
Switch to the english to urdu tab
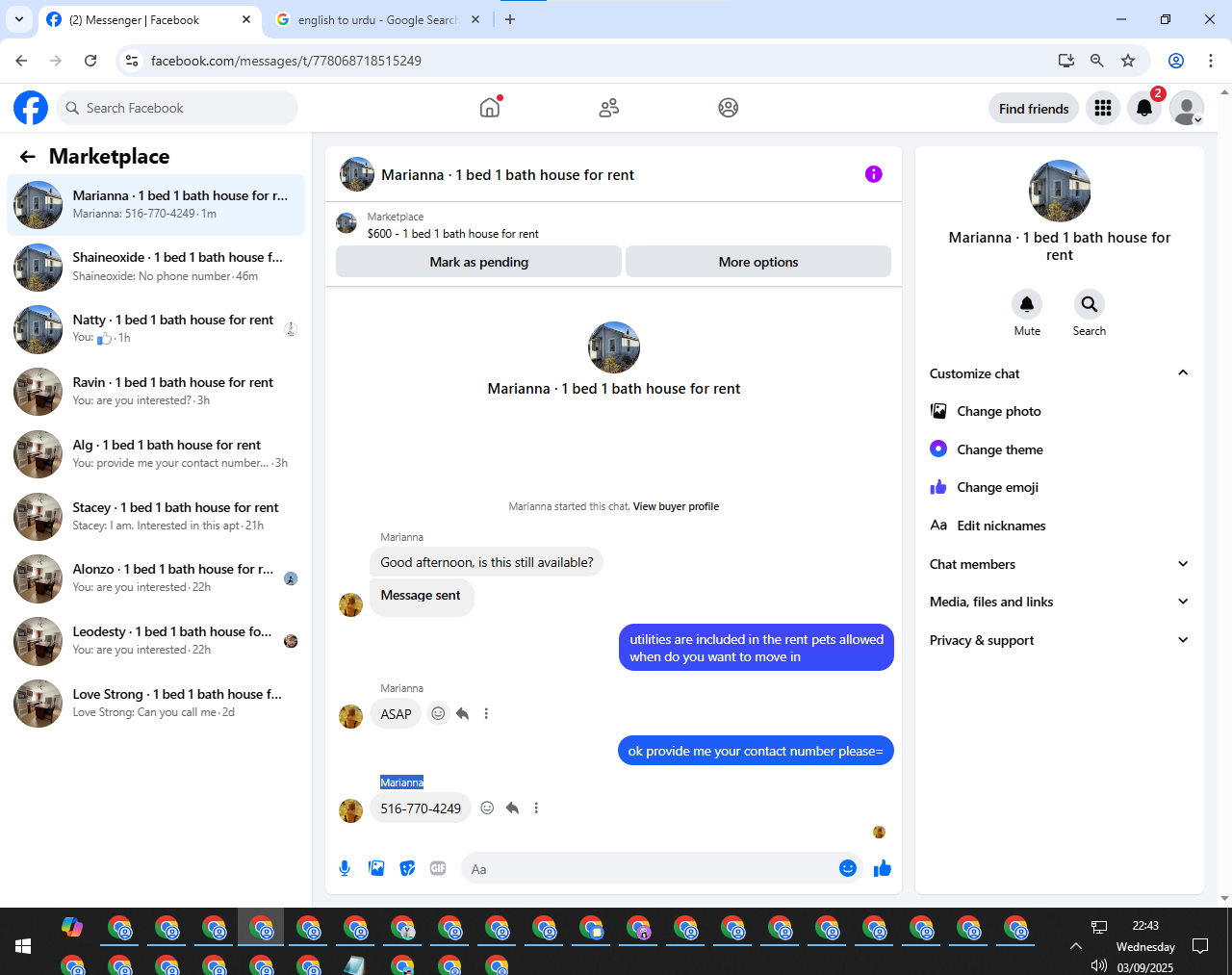pyautogui.click(x=378, y=19)
